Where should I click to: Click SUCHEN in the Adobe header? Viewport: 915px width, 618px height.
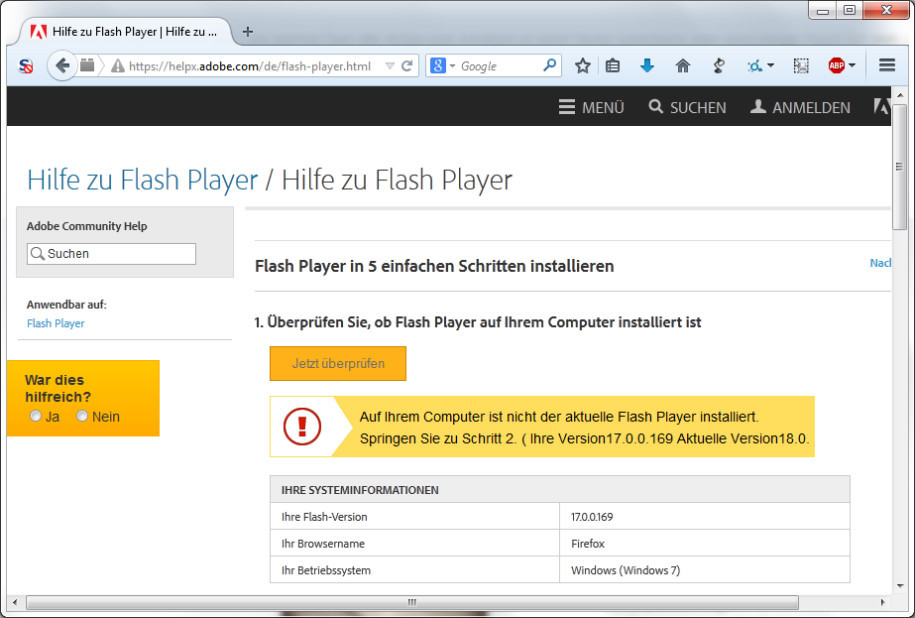687,107
